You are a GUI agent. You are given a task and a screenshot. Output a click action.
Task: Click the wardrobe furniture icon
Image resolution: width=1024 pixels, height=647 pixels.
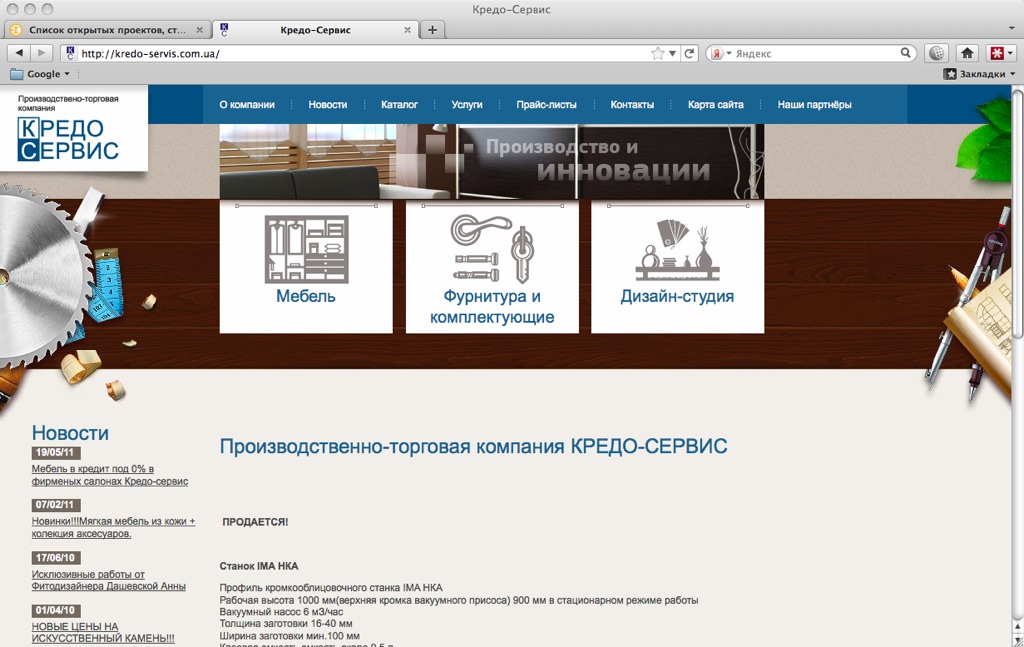tap(306, 249)
